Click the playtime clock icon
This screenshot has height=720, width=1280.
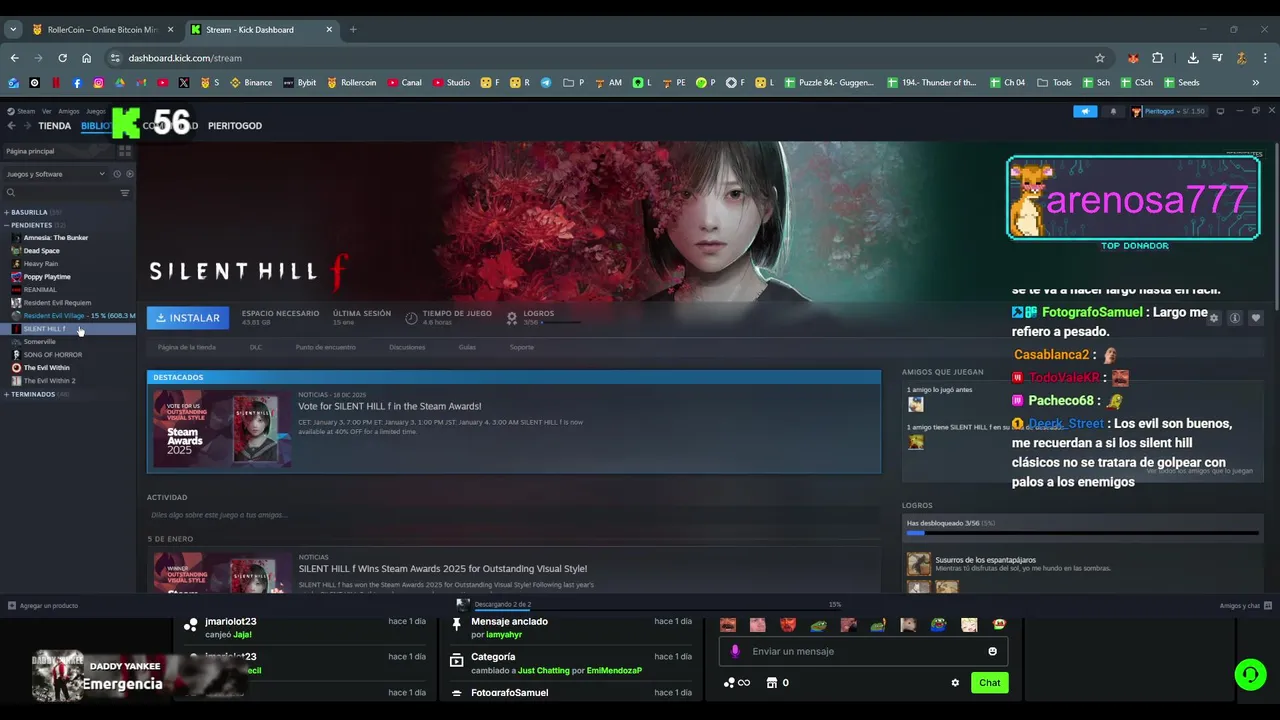tap(411, 318)
